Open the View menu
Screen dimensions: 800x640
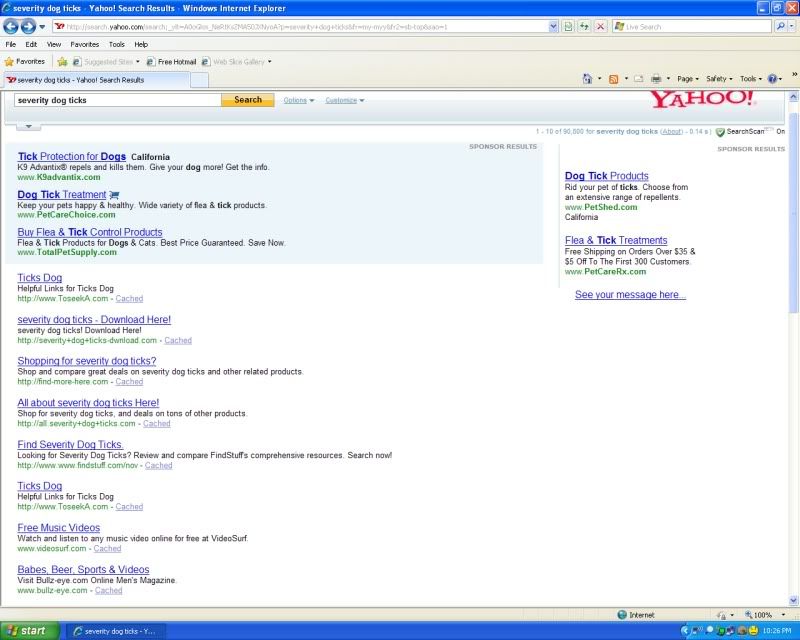pyautogui.click(x=54, y=44)
